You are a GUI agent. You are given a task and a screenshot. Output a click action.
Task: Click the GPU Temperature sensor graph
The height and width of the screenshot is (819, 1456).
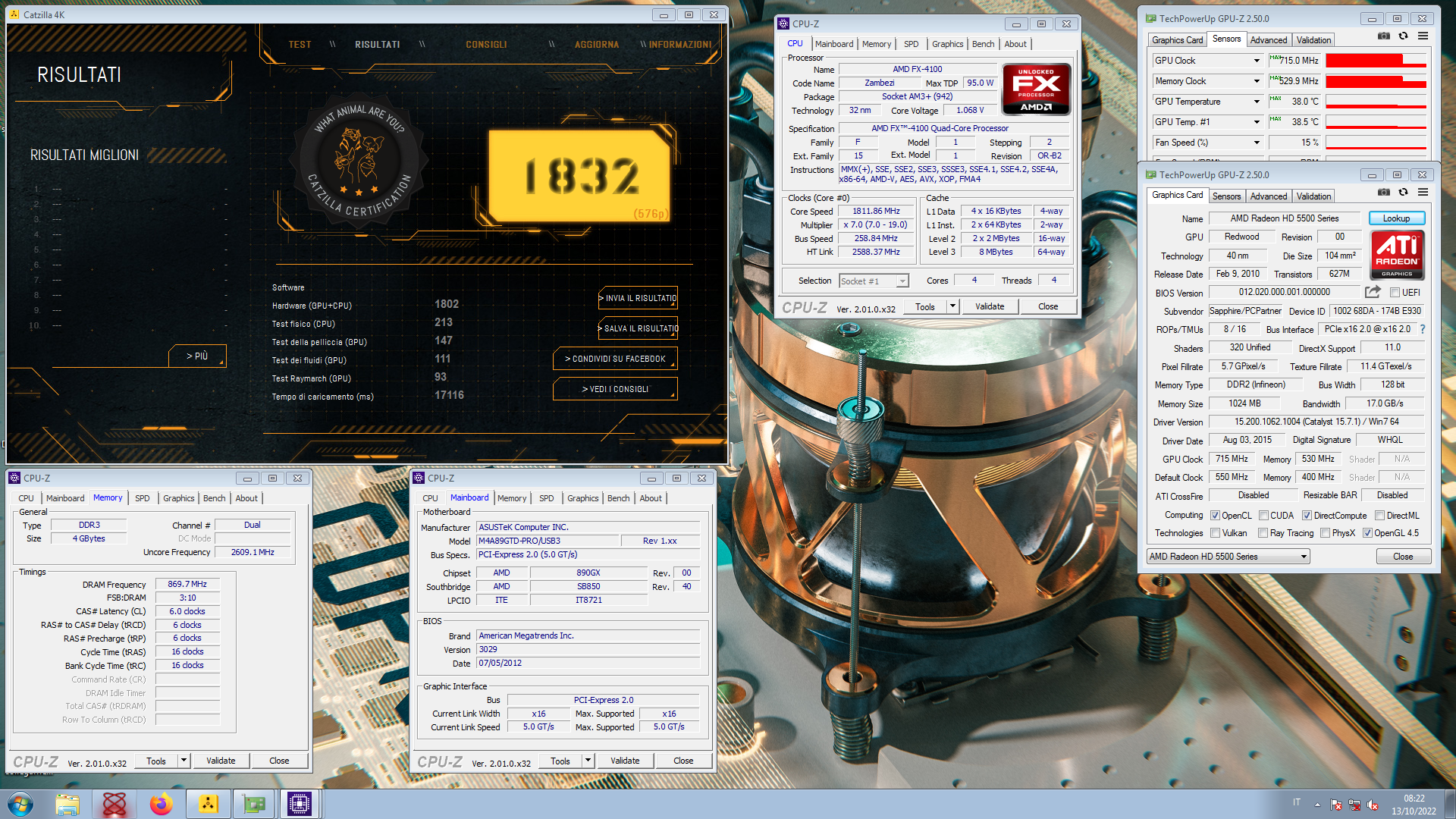1376,102
